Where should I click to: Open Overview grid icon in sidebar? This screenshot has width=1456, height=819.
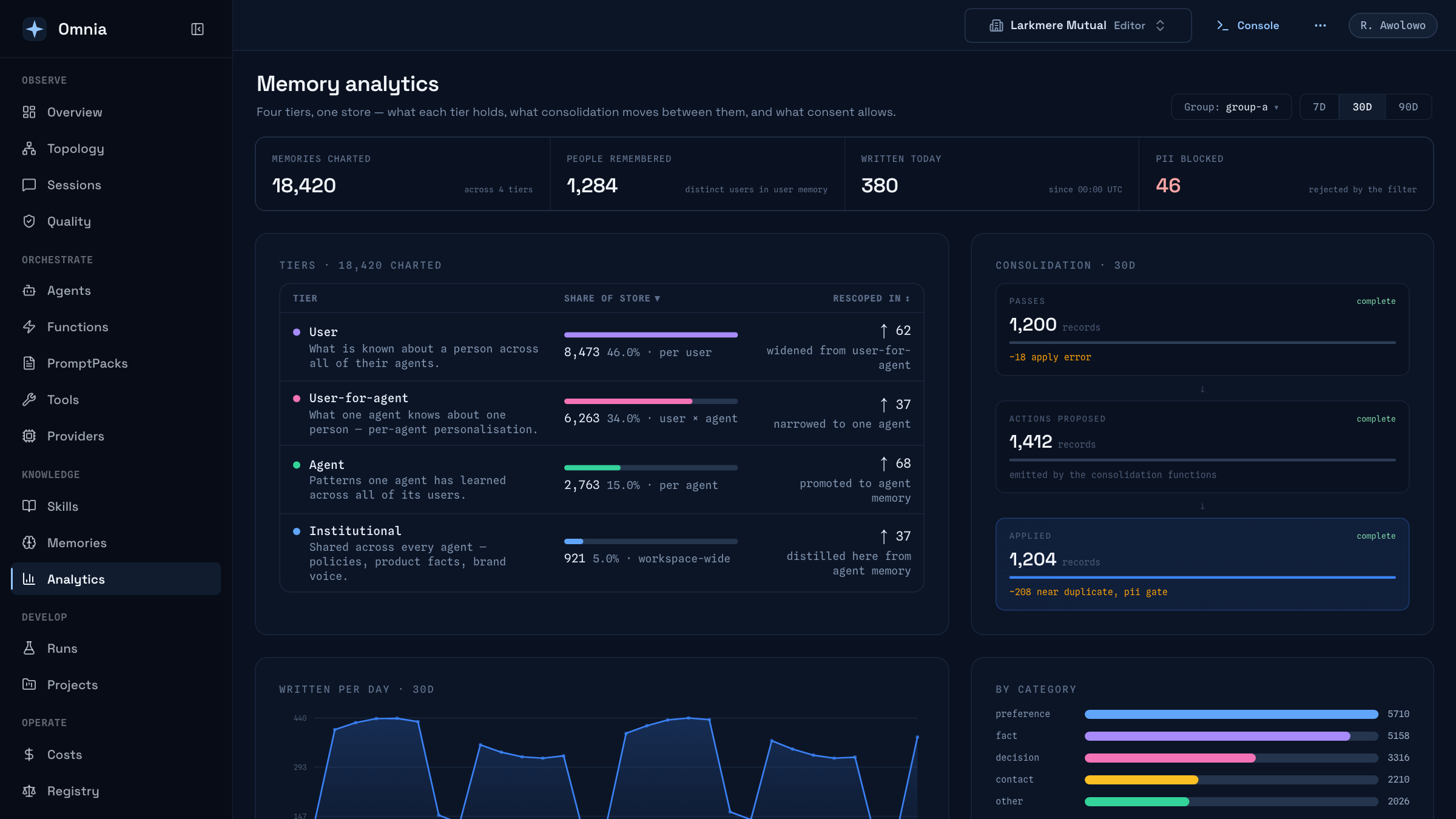point(29,112)
